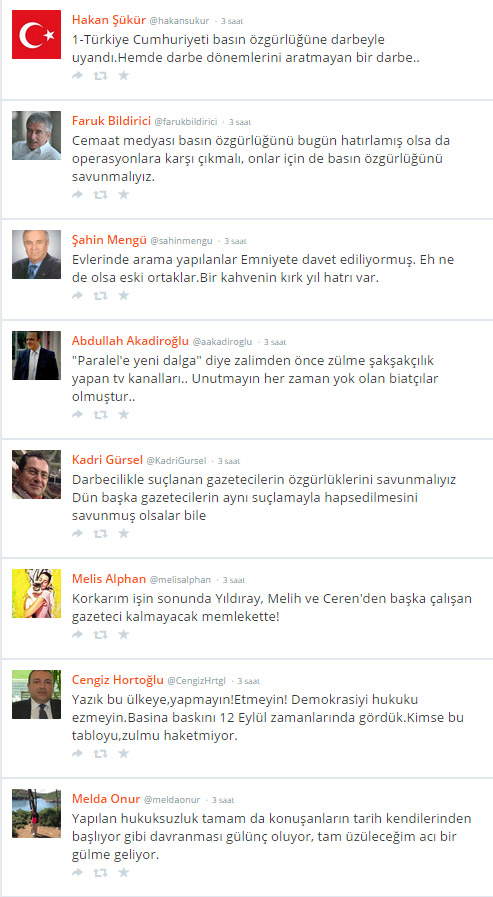Favorite Hakan Şükür's tweet with star
The image size is (493, 897).
pyautogui.click(x=123, y=76)
